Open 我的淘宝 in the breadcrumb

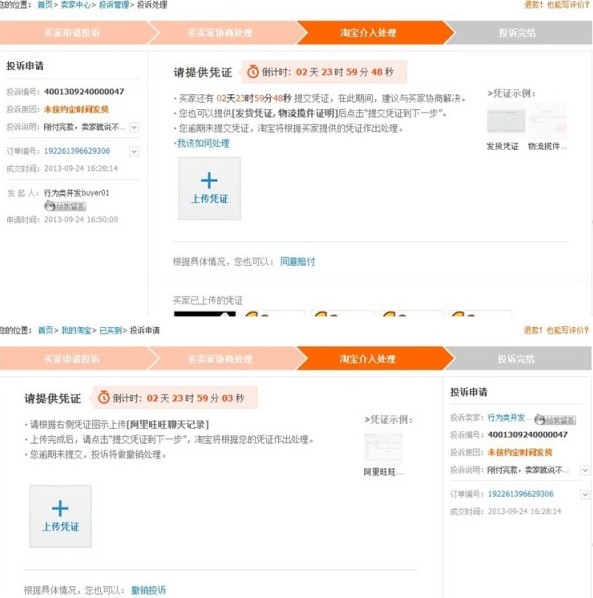pyautogui.click(x=76, y=330)
